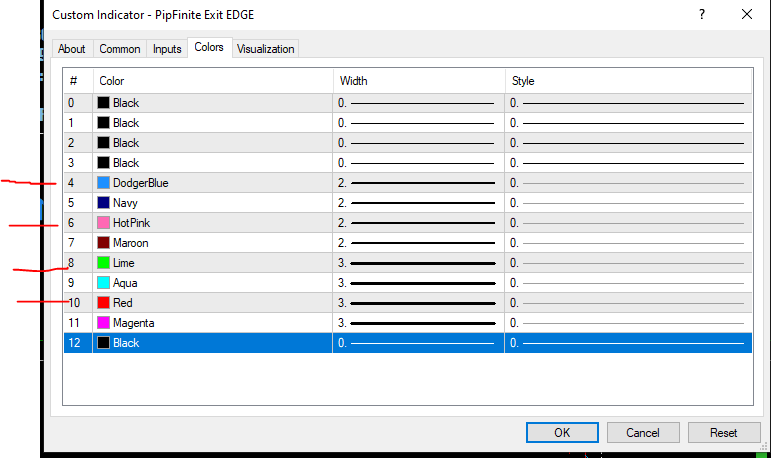Select row number 9

click(71, 283)
